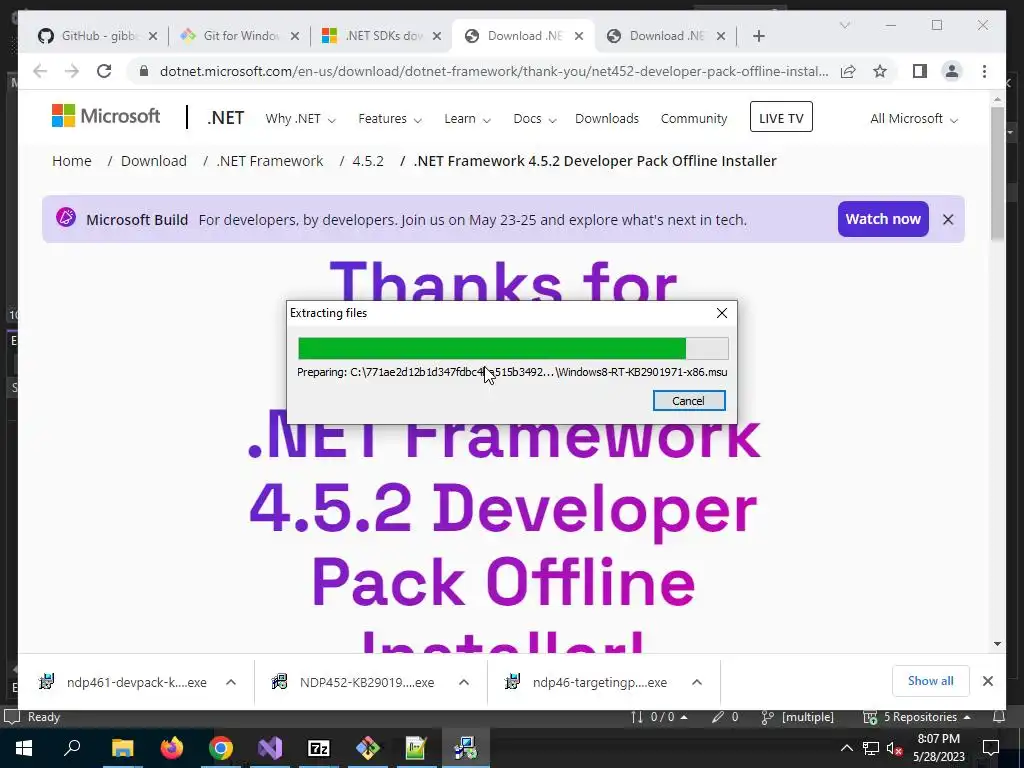Open the tab search chevron
The image size is (1024, 768).
click(844, 25)
